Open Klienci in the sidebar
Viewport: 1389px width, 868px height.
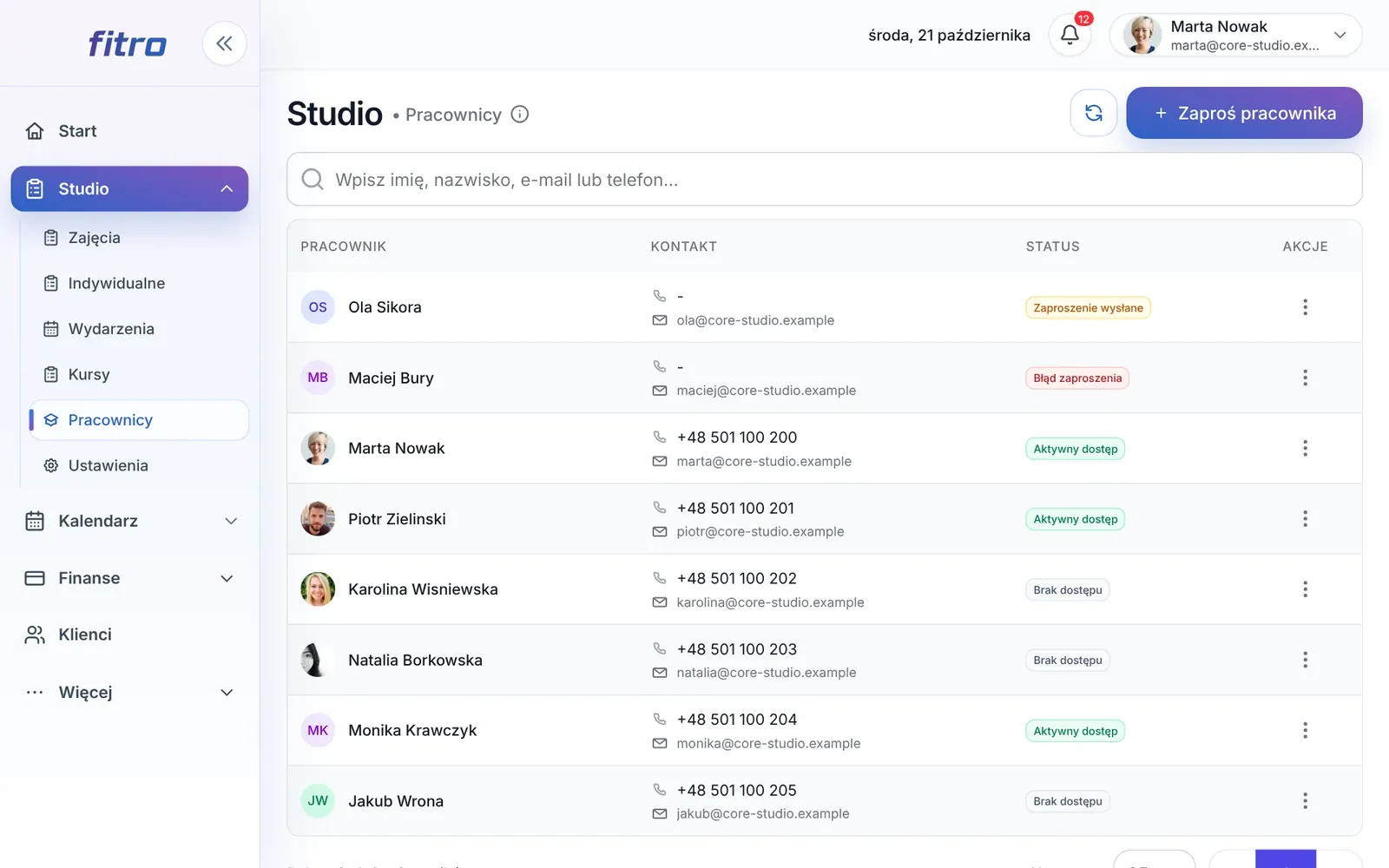click(x=130, y=635)
